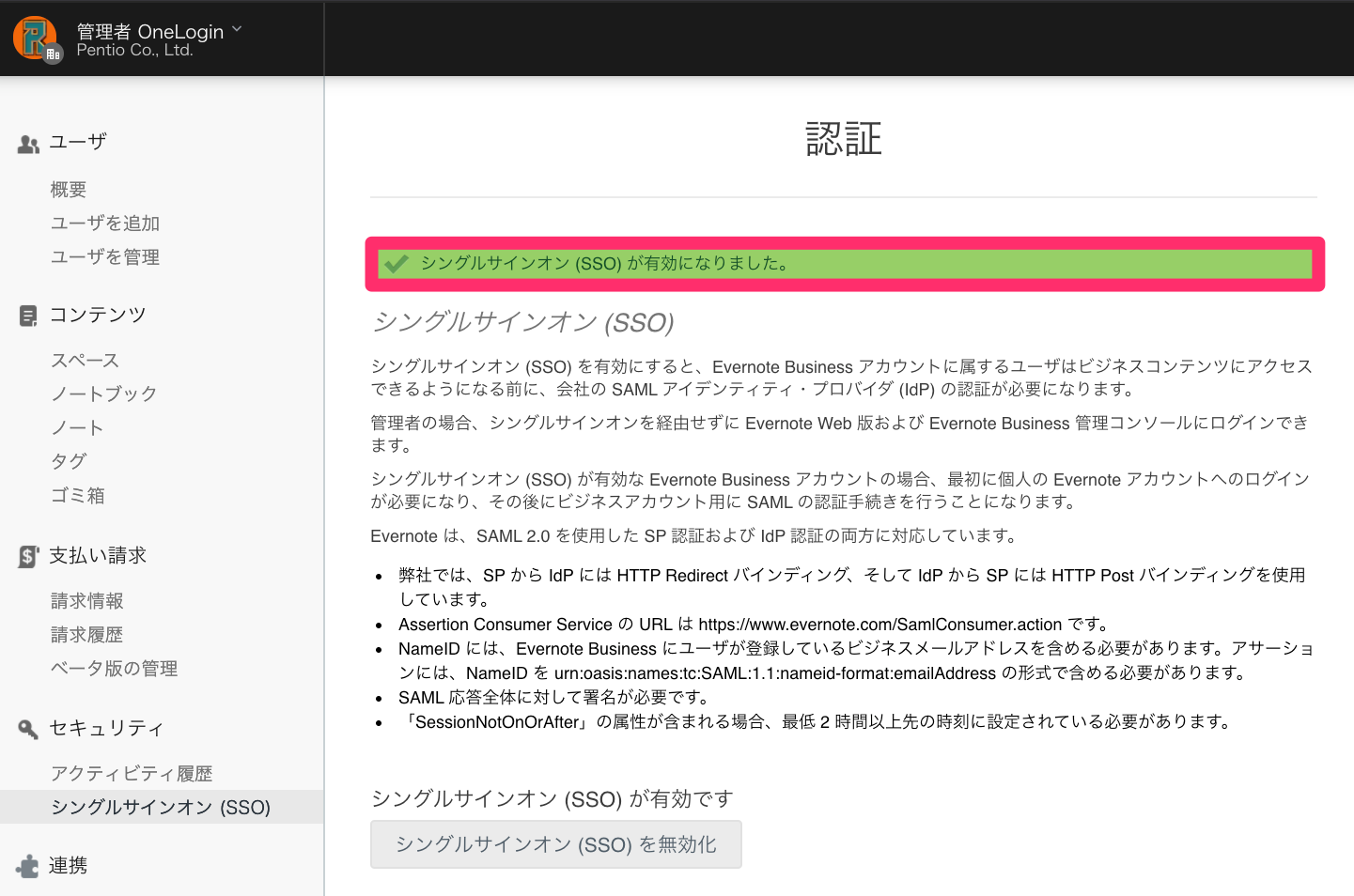
Task: Open 概要 in the sidebar
Action: (x=69, y=190)
